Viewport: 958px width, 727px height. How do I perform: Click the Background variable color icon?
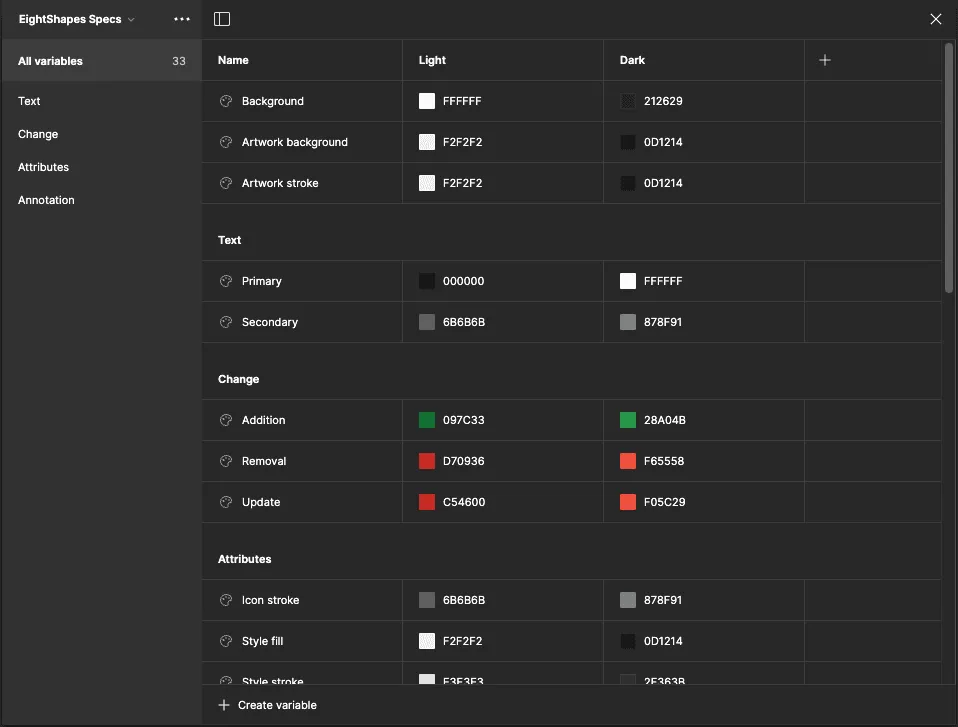[x=226, y=101]
